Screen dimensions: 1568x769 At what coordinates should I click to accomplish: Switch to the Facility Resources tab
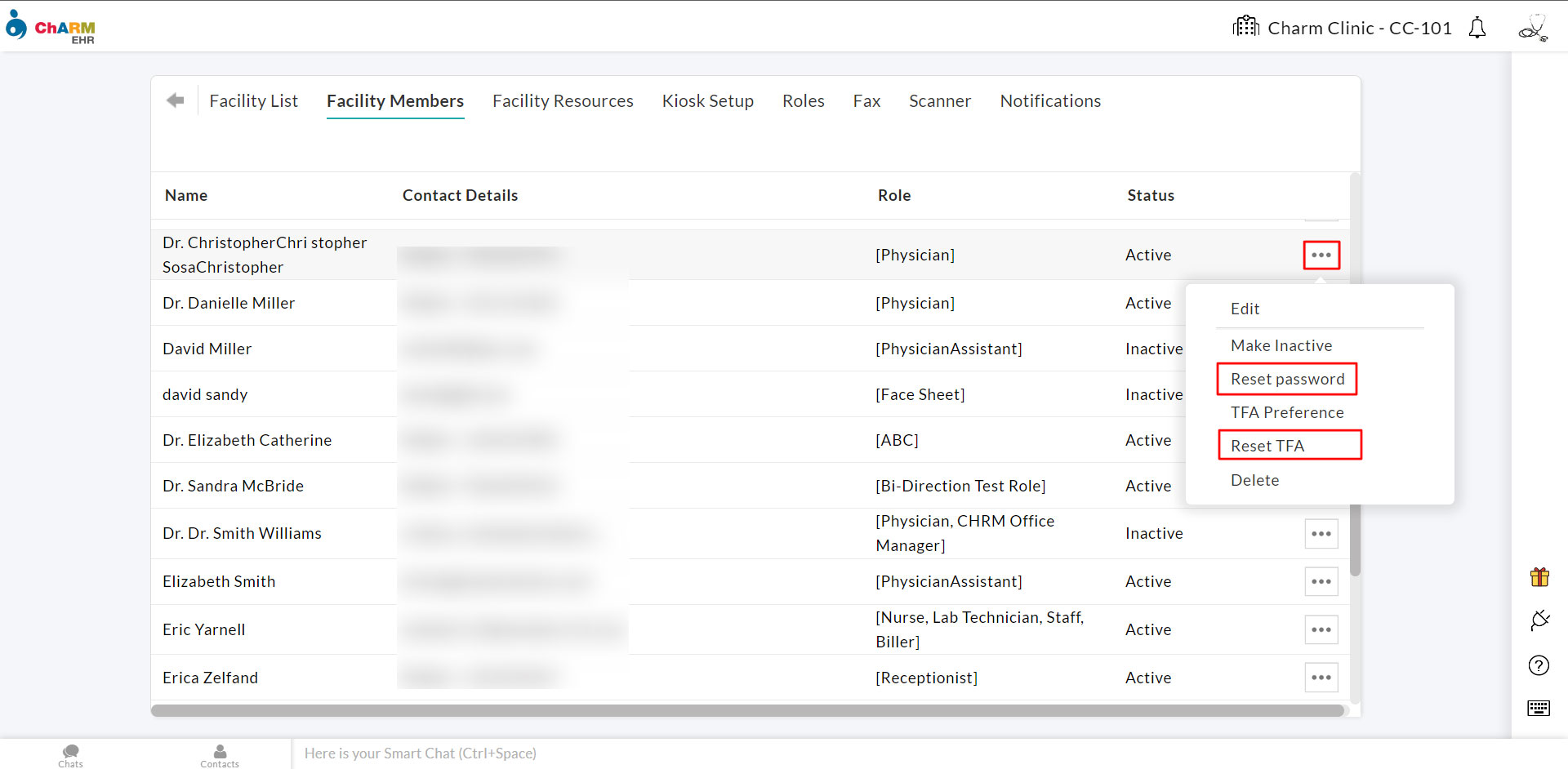click(x=563, y=101)
